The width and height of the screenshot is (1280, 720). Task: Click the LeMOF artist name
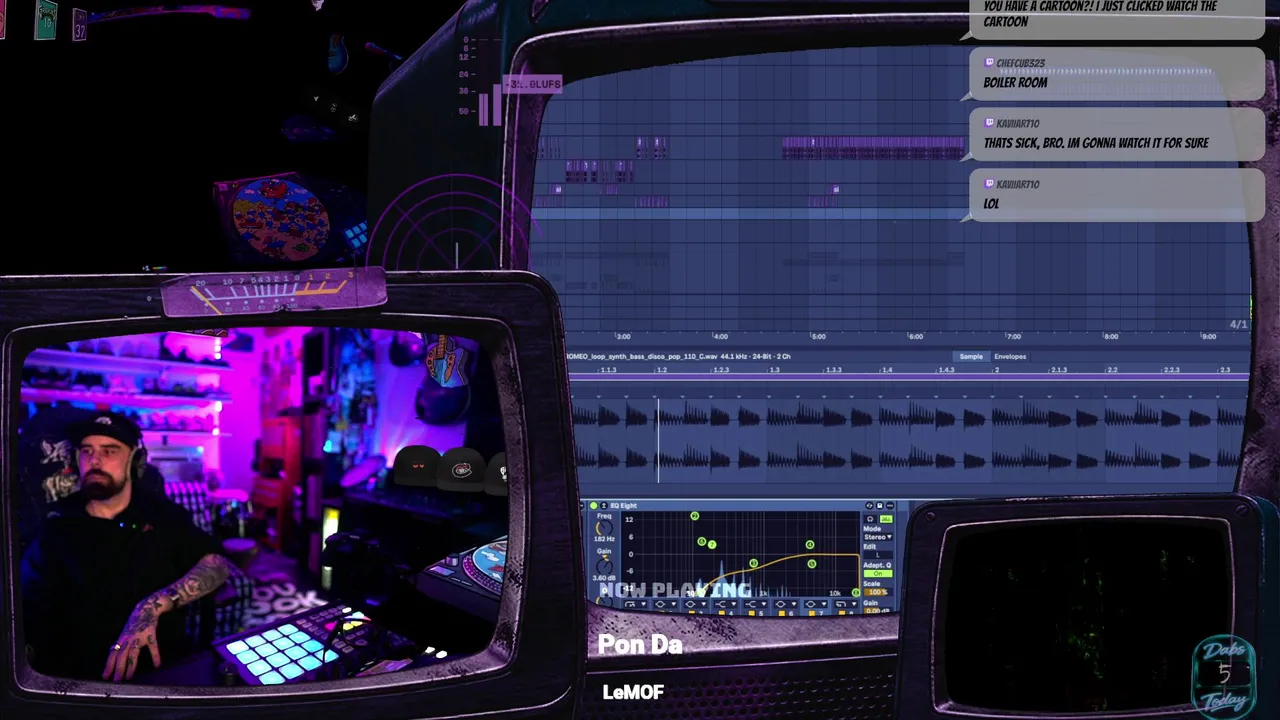point(633,692)
